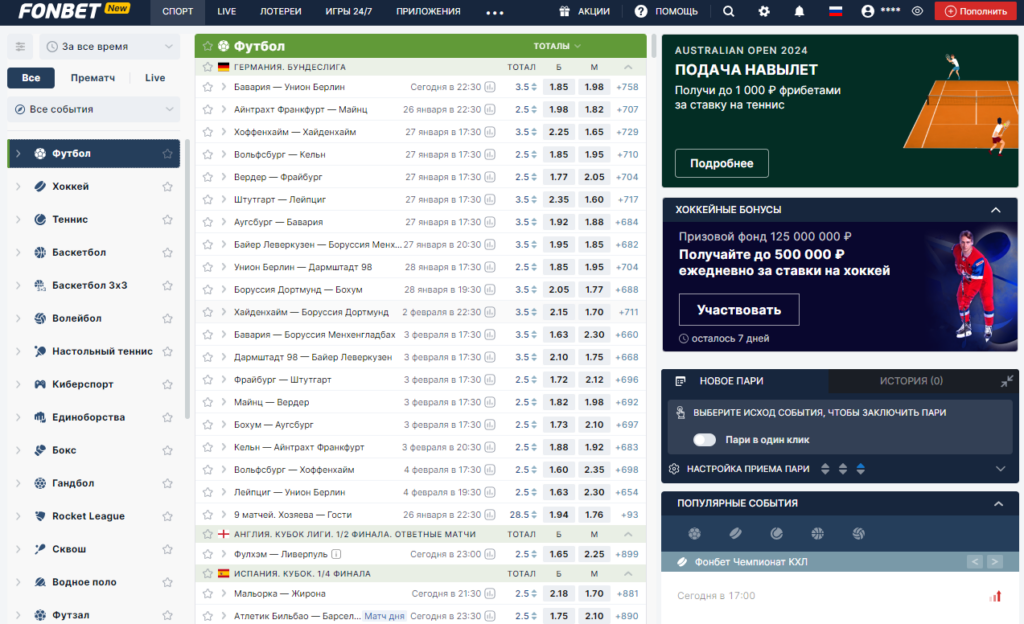Viewport: 1024px width, 624px height.
Task: Open +899 extra markets for Фулхэм — Ливерпуль
Action: [x=627, y=554]
